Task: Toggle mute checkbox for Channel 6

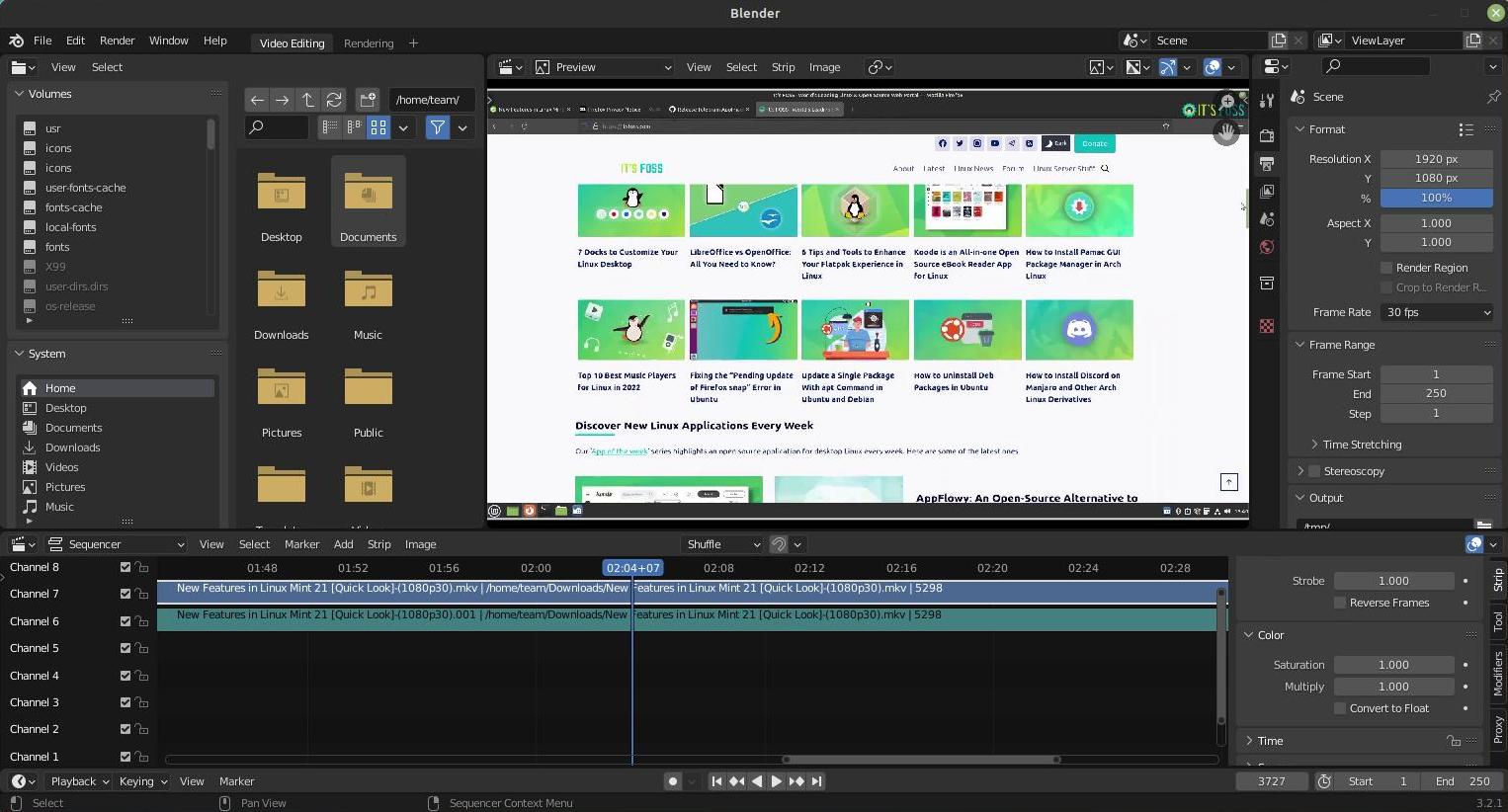Action: point(126,621)
